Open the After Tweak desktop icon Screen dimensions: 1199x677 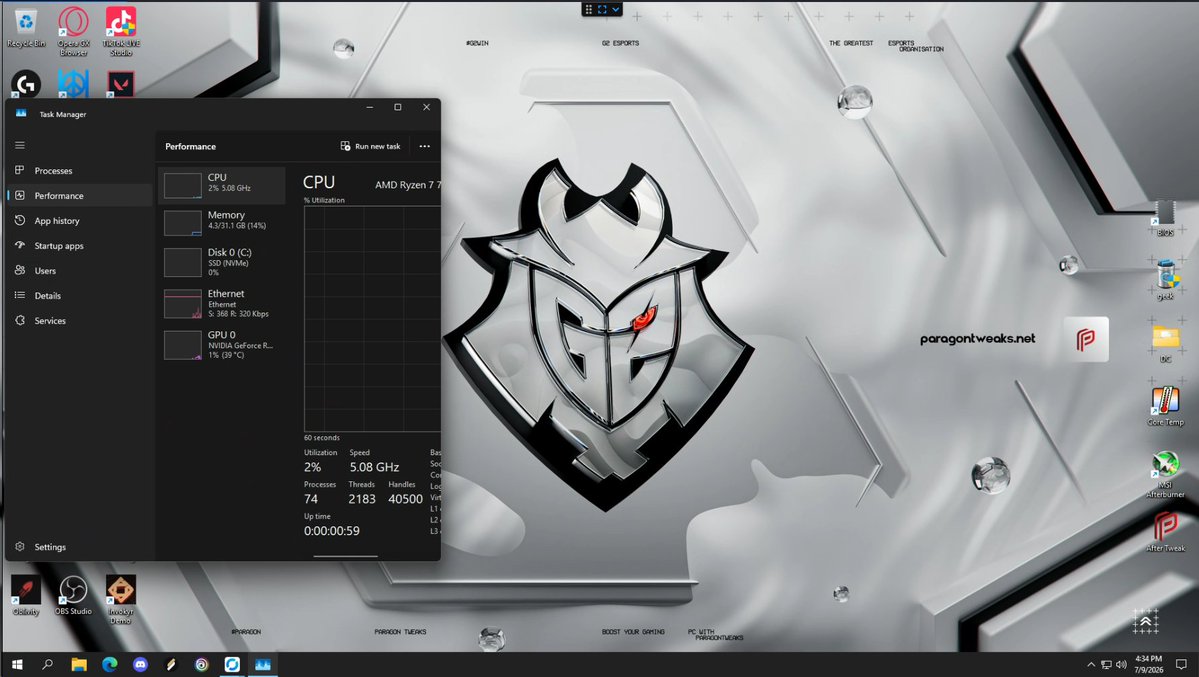(1165, 532)
